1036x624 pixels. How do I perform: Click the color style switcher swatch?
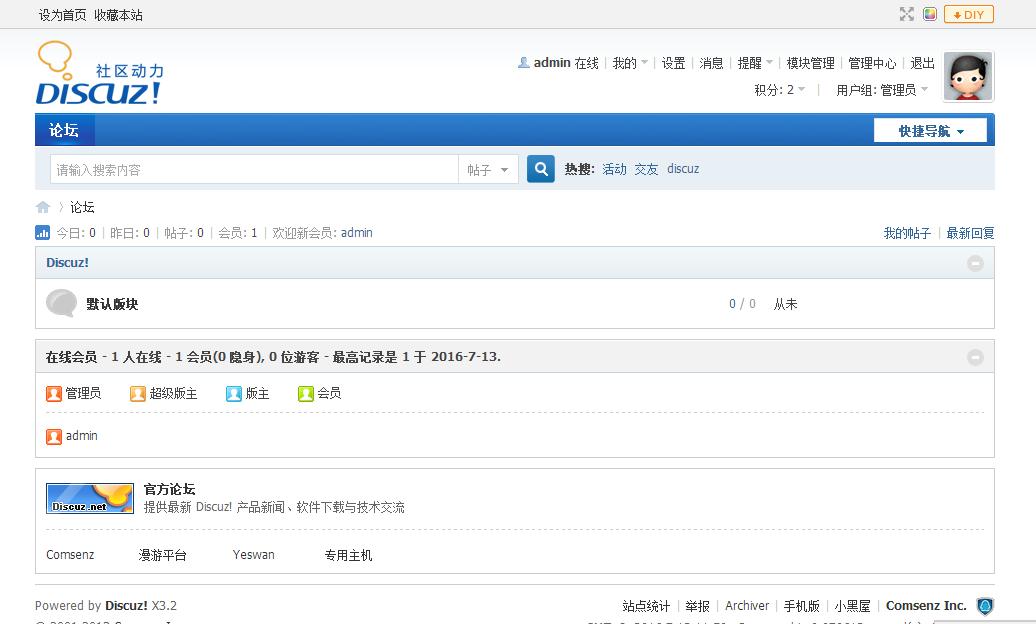click(x=931, y=14)
